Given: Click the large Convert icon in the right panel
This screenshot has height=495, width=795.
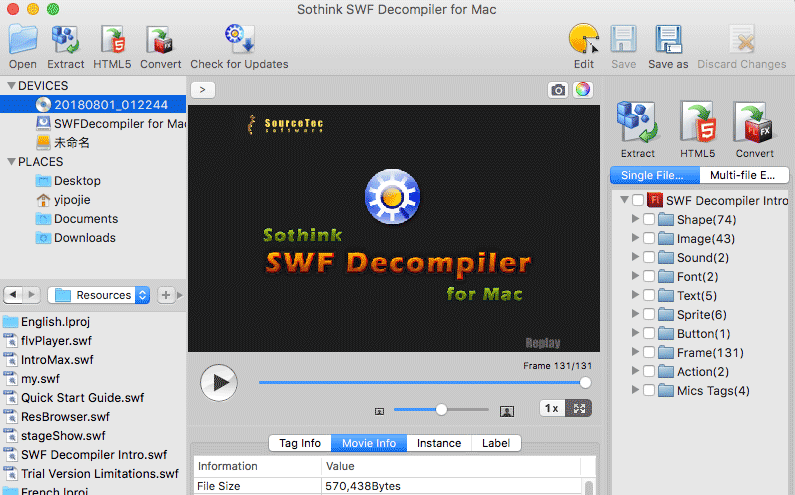Looking at the screenshot, I should tap(754, 122).
